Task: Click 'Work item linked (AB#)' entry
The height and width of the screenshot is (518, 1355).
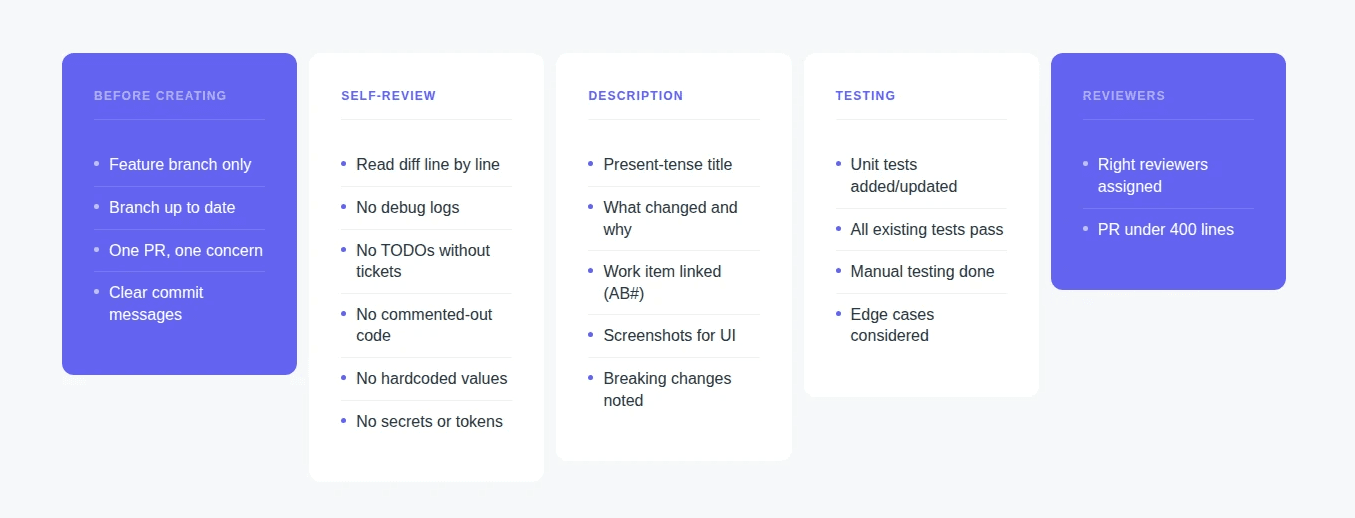Action: tap(662, 282)
